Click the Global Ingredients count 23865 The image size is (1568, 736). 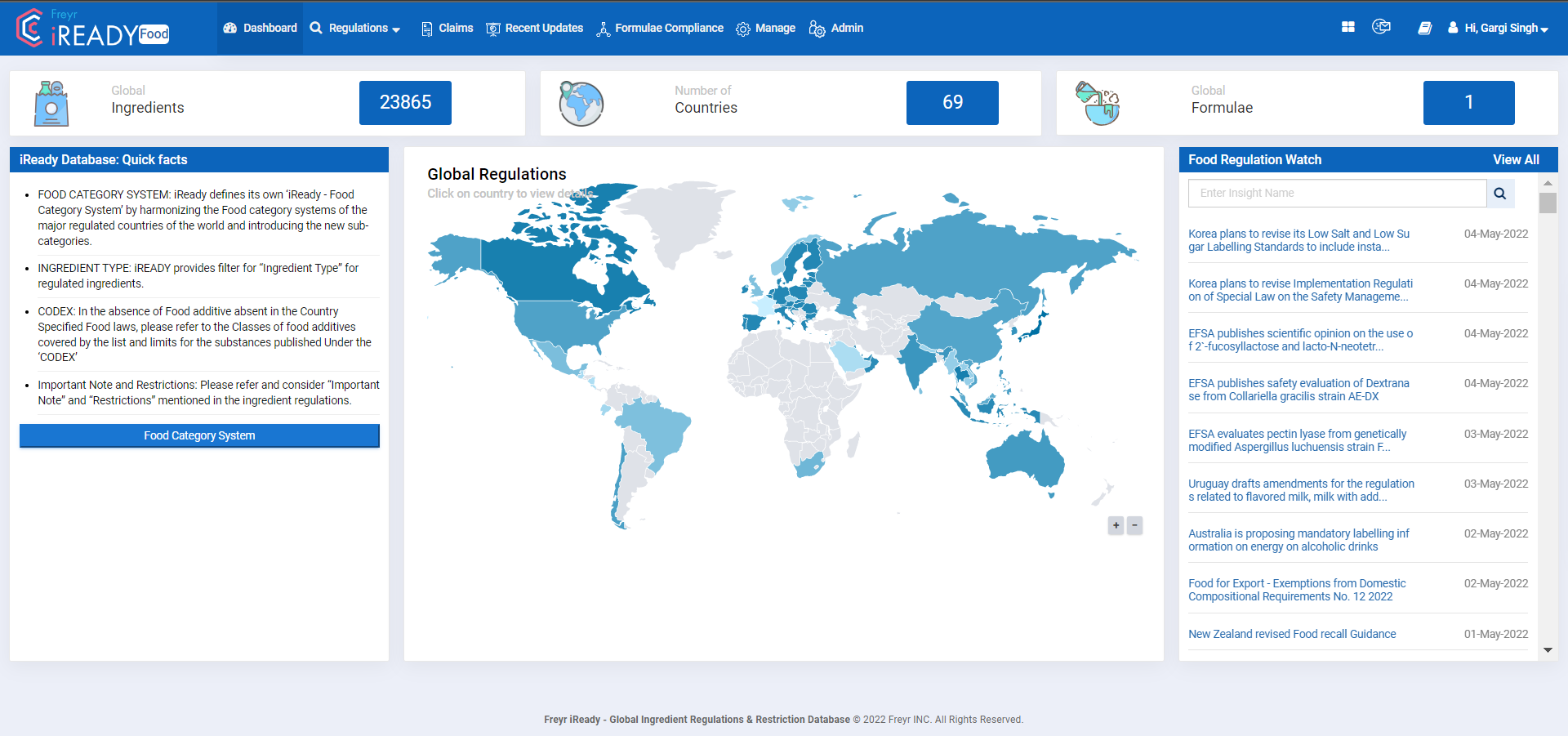[405, 102]
